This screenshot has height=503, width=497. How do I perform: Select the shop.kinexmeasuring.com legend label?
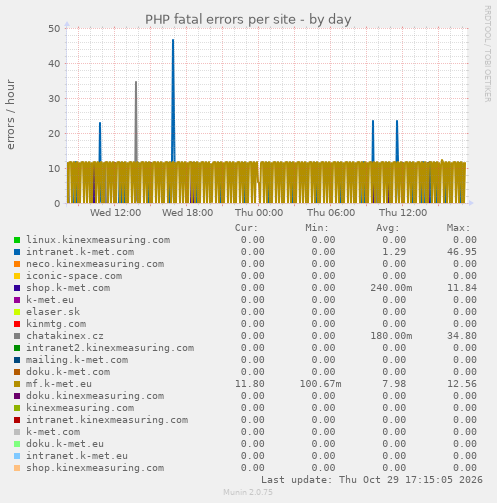point(95,468)
